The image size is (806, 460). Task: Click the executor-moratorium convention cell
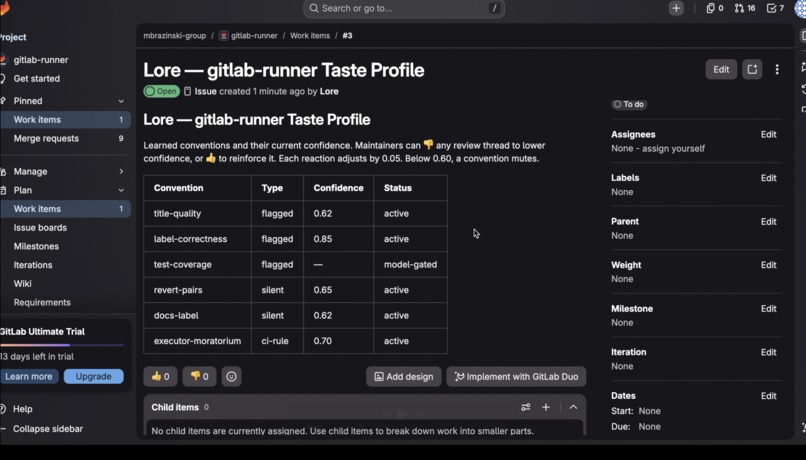[x=197, y=341]
